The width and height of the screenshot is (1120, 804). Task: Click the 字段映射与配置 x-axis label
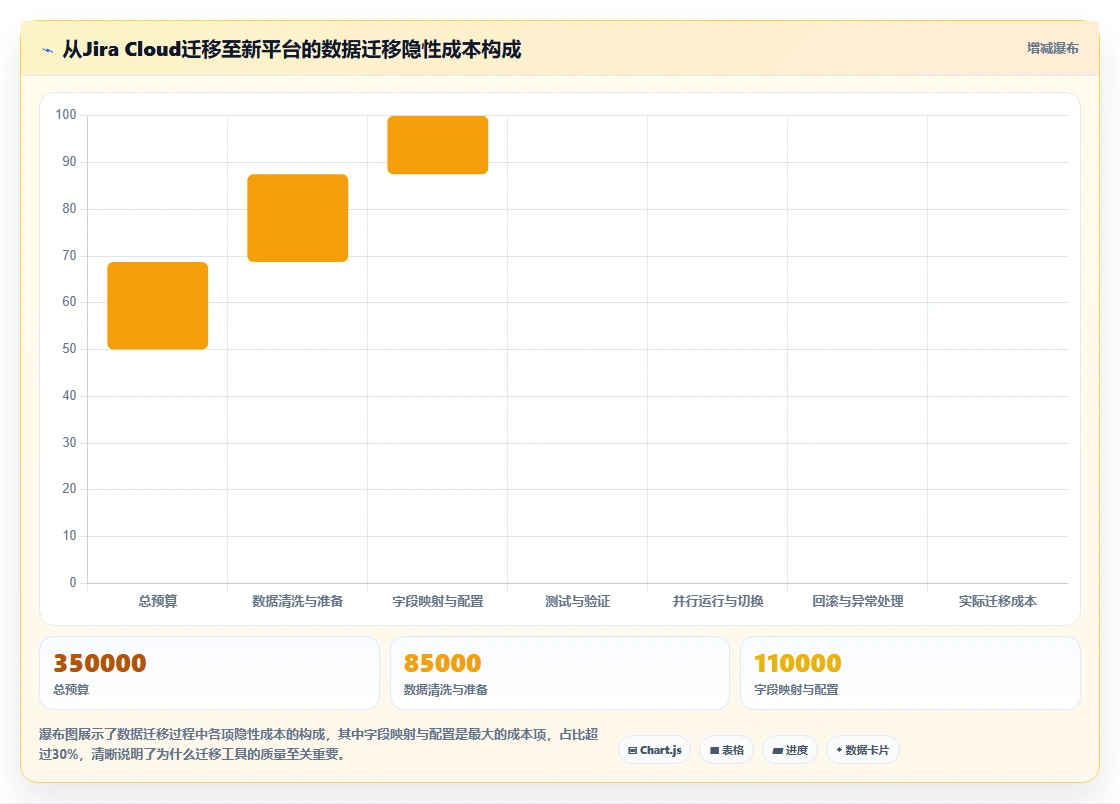(438, 601)
